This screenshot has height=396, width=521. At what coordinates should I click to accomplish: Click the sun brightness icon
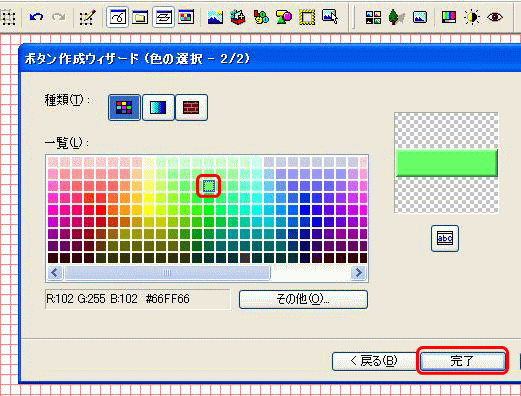click(472, 17)
